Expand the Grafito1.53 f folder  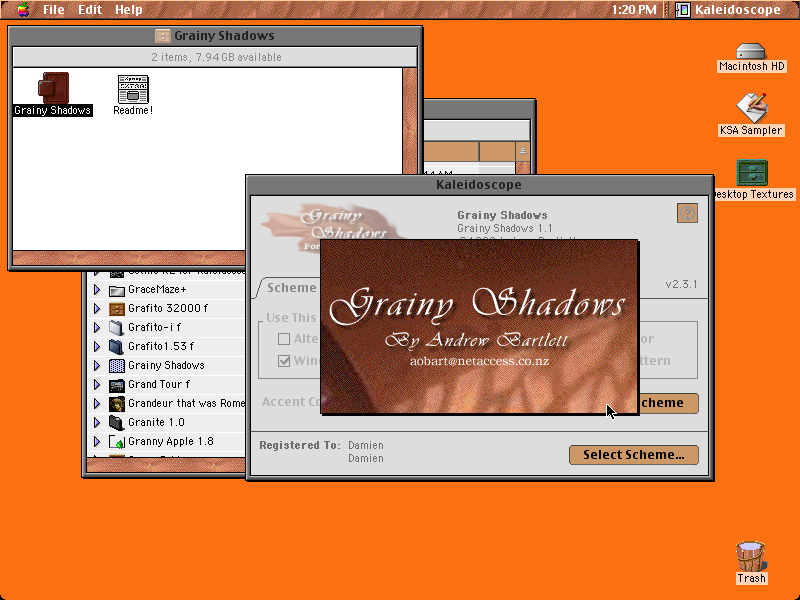[97, 346]
